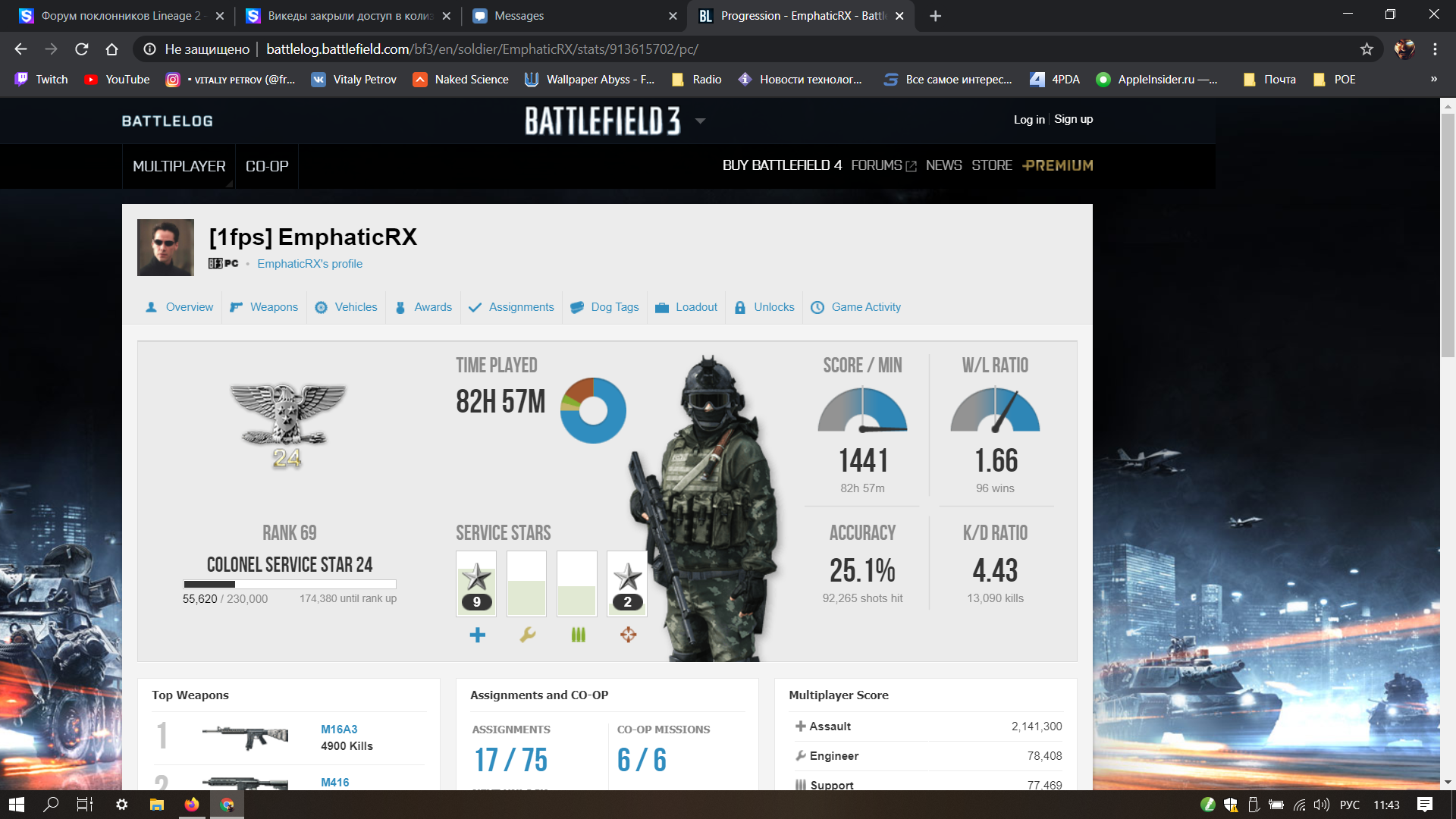Viewport: 1456px width, 819px height.
Task: Click the soldier avatar thumbnail
Action: click(x=165, y=248)
